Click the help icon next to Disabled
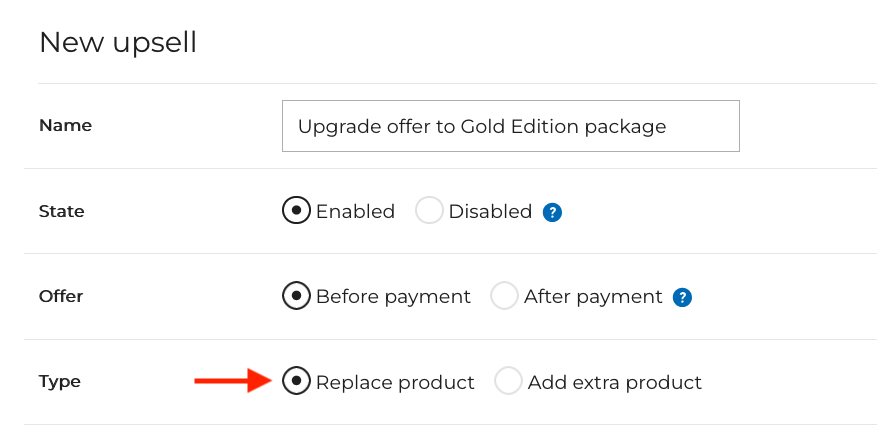This screenshot has height=433, width=877. [x=552, y=212]
